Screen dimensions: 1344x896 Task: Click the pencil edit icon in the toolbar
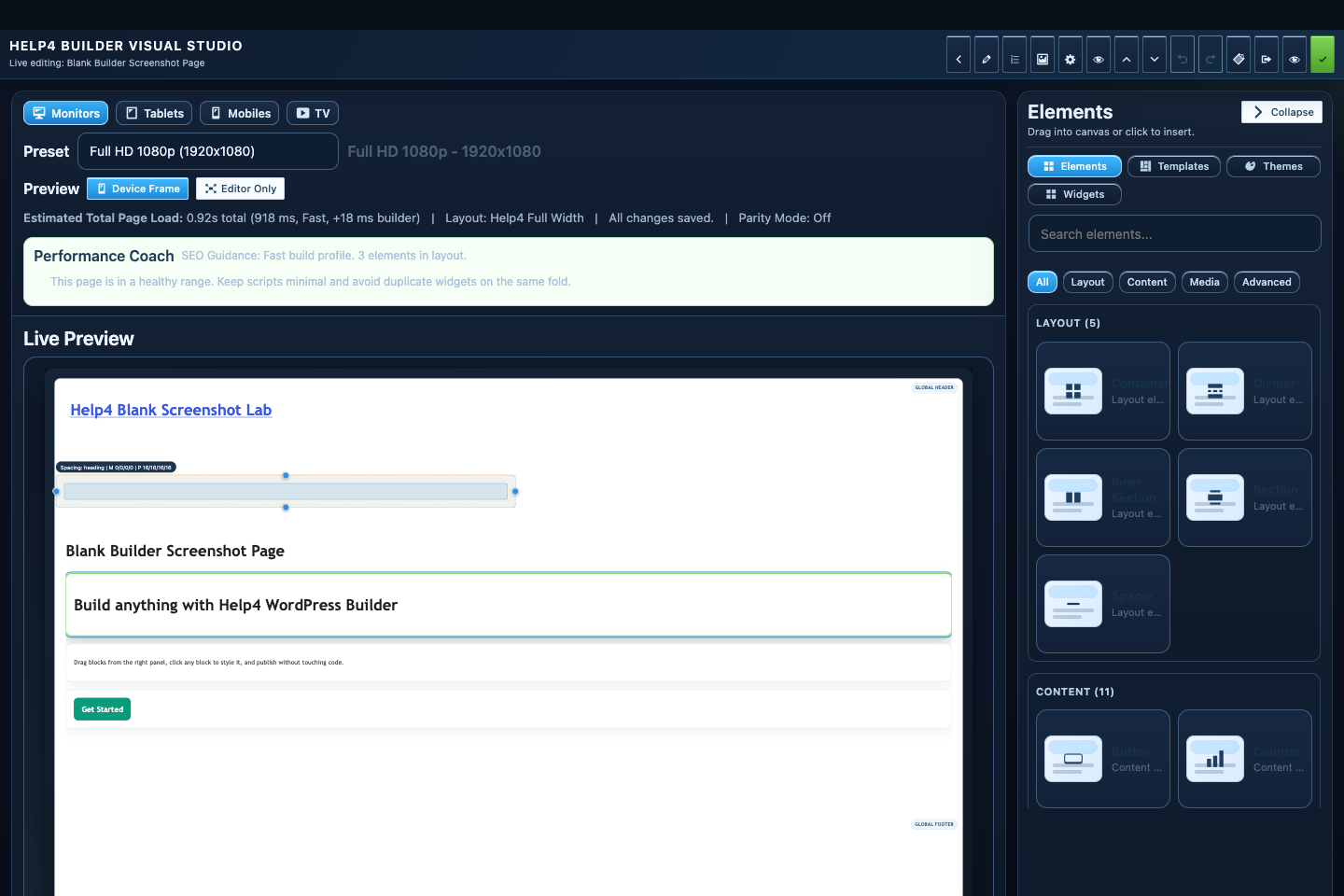tap(987, 55)
